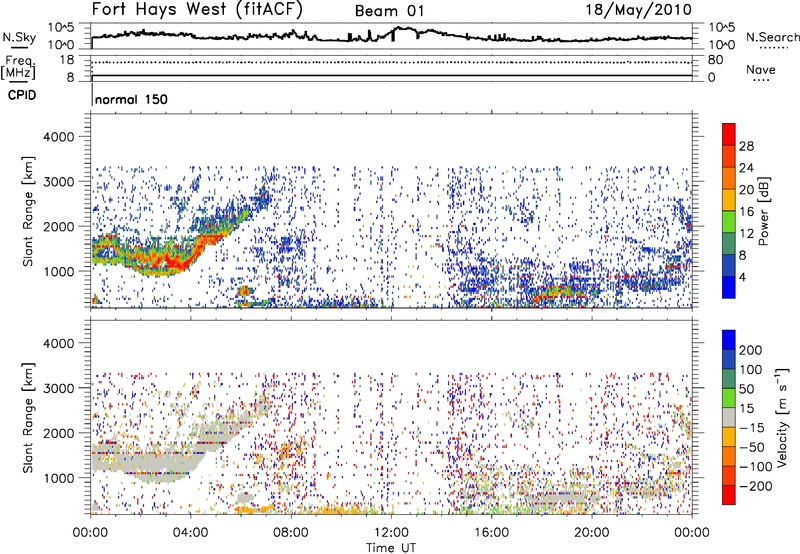This screenshot has height=554, width=800.
Task: Click the velocity colorbar label "50"
Action: (x=746, y=389)
